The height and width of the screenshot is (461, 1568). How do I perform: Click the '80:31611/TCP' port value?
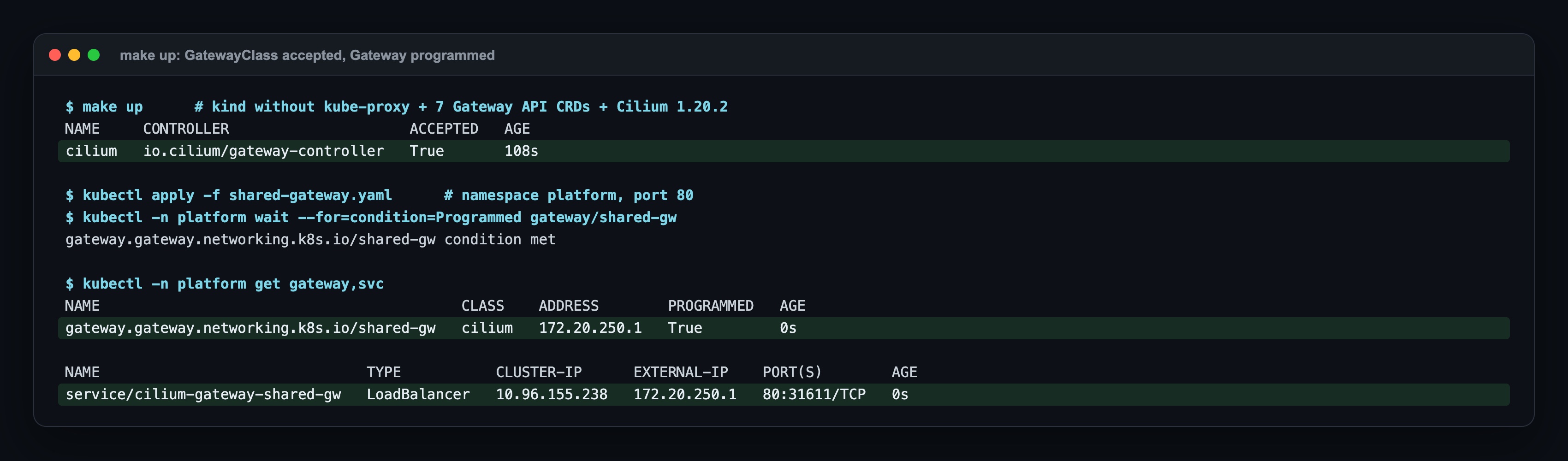tap(814, 395)
